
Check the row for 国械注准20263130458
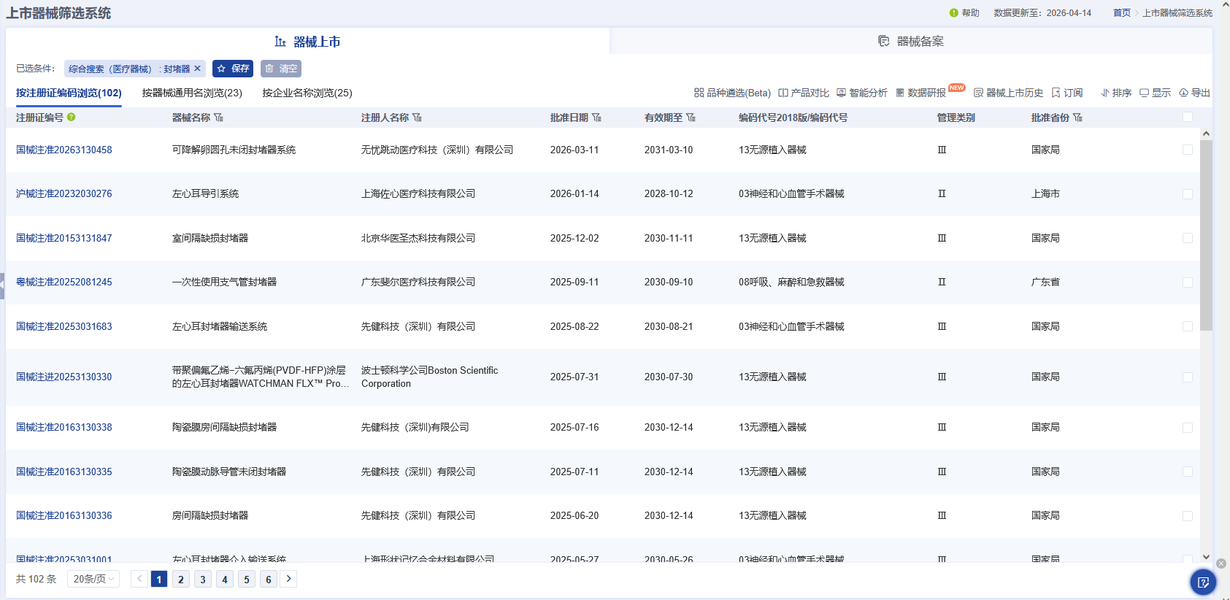tap(1187, 150)
